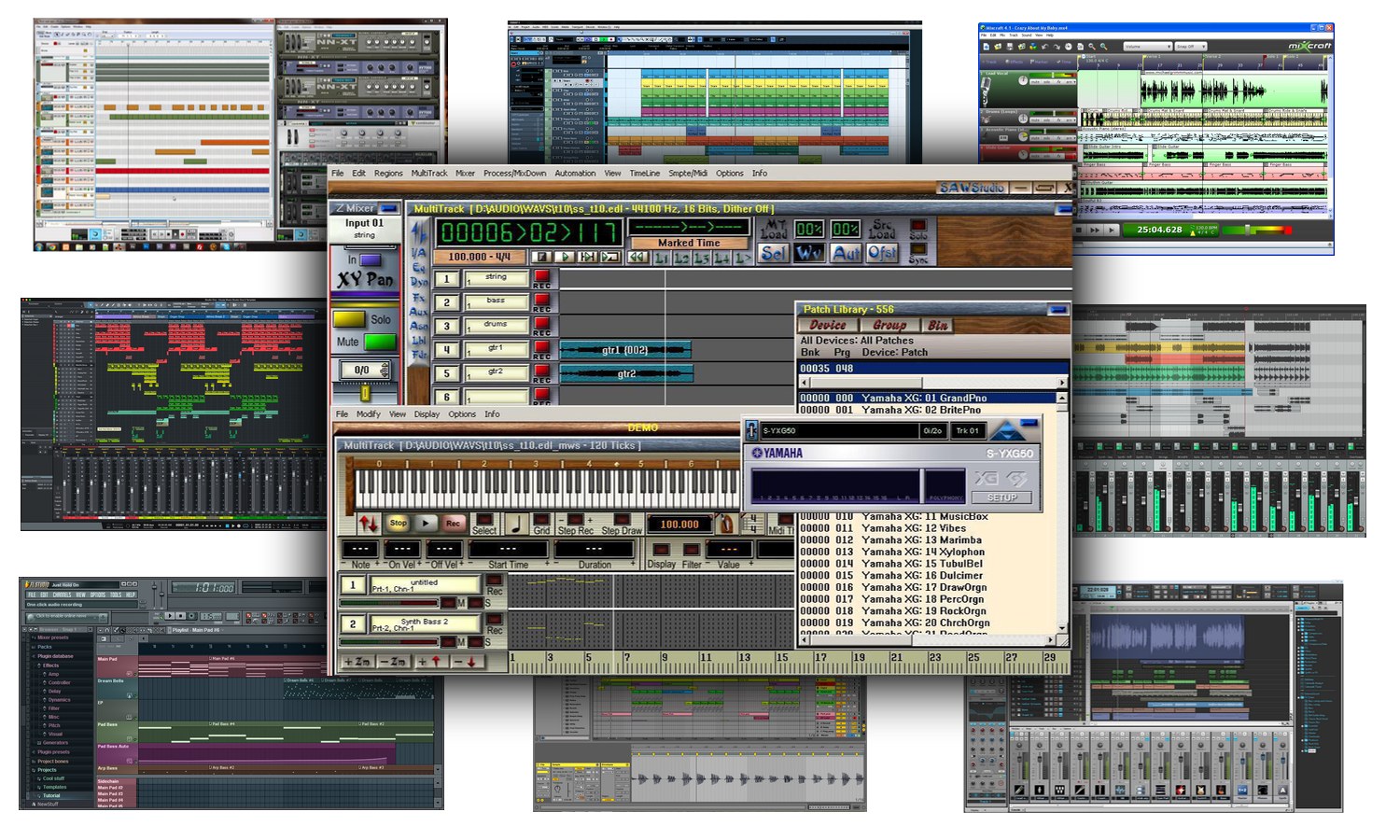Click undo icon in Mixcraft toolbar
Screen dimensions: 1400x840
(1044, 47)
